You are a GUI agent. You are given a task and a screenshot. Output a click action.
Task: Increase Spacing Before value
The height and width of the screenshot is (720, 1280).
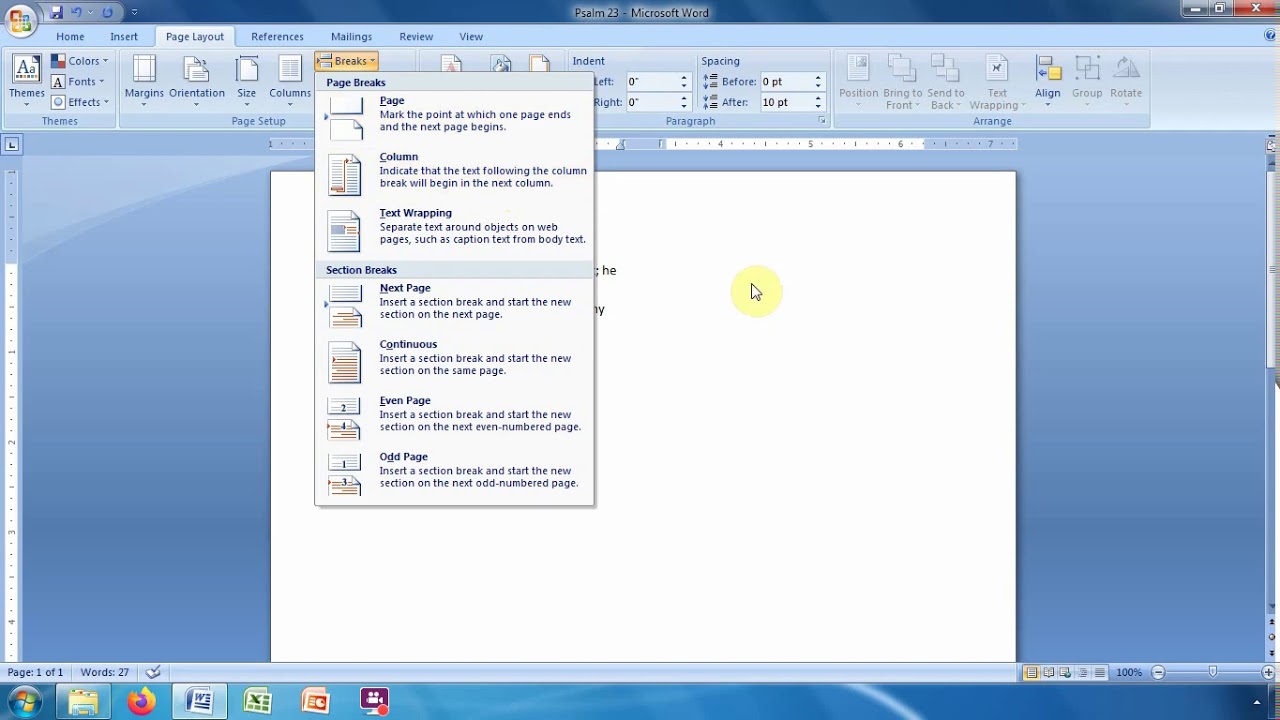coord(818,78)
